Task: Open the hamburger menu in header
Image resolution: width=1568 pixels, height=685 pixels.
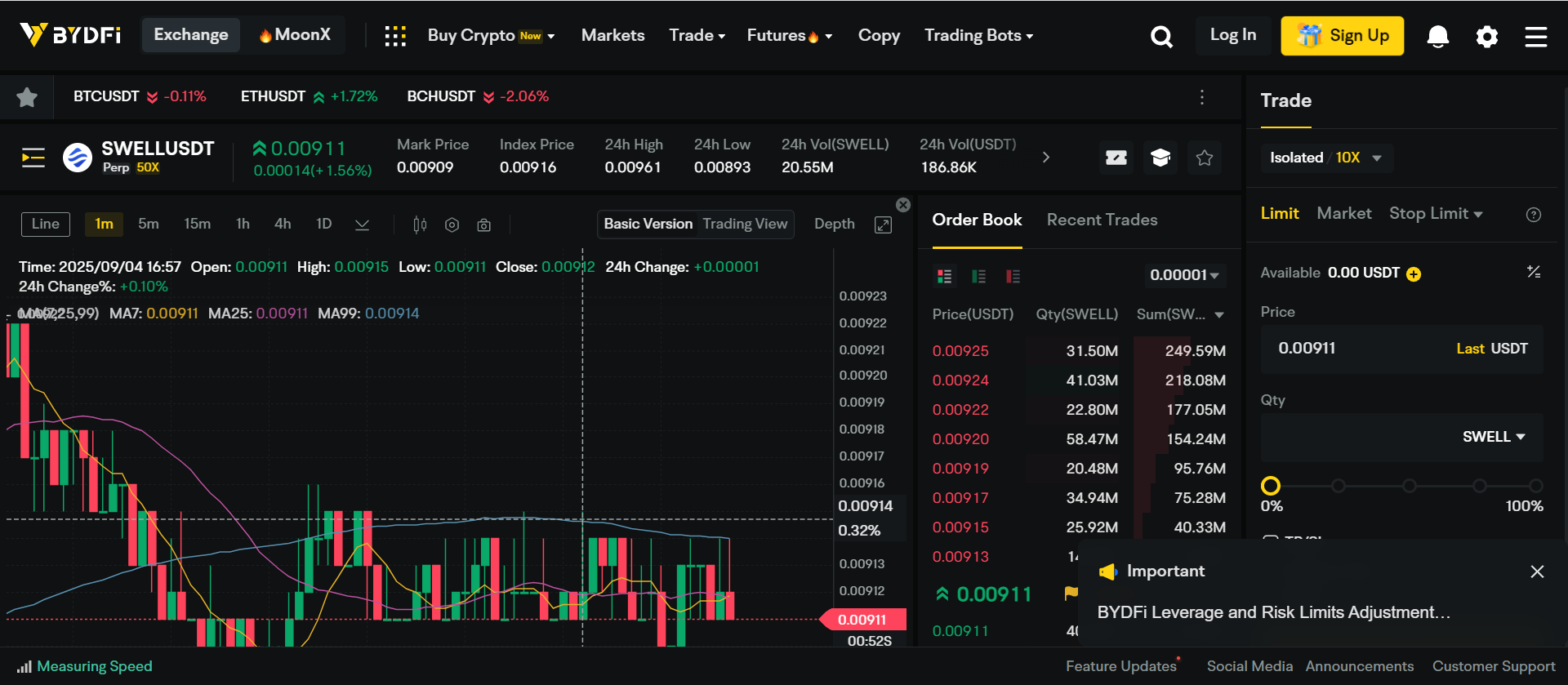Action: click(x=1536, y=37)
